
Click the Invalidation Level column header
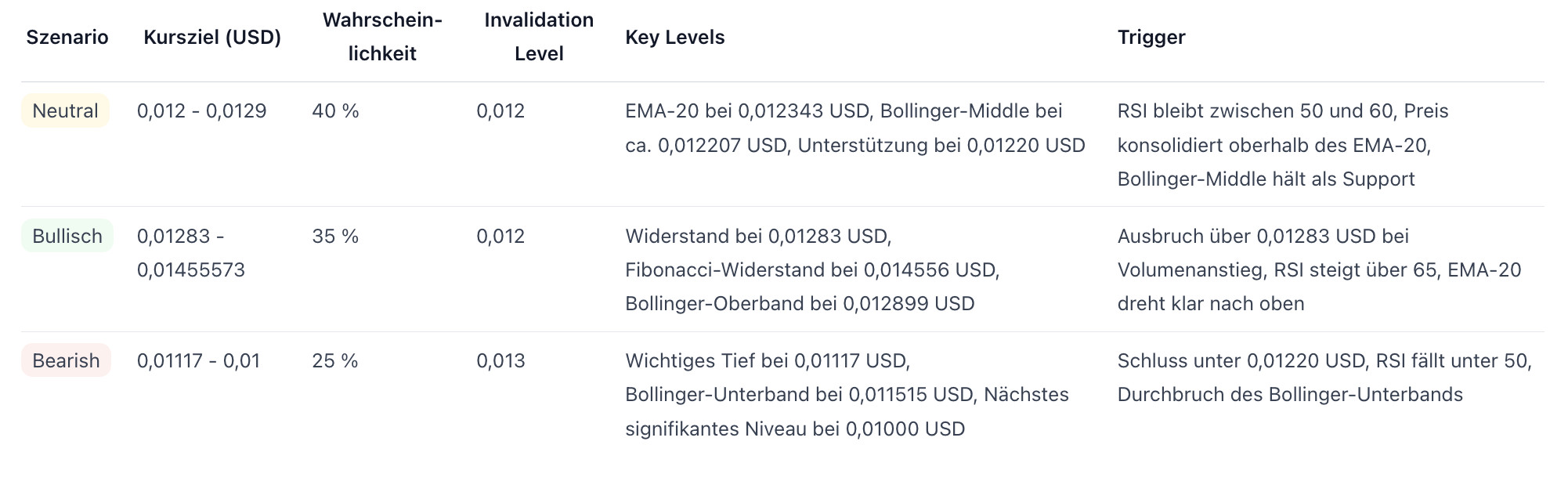tap(539, 37)
